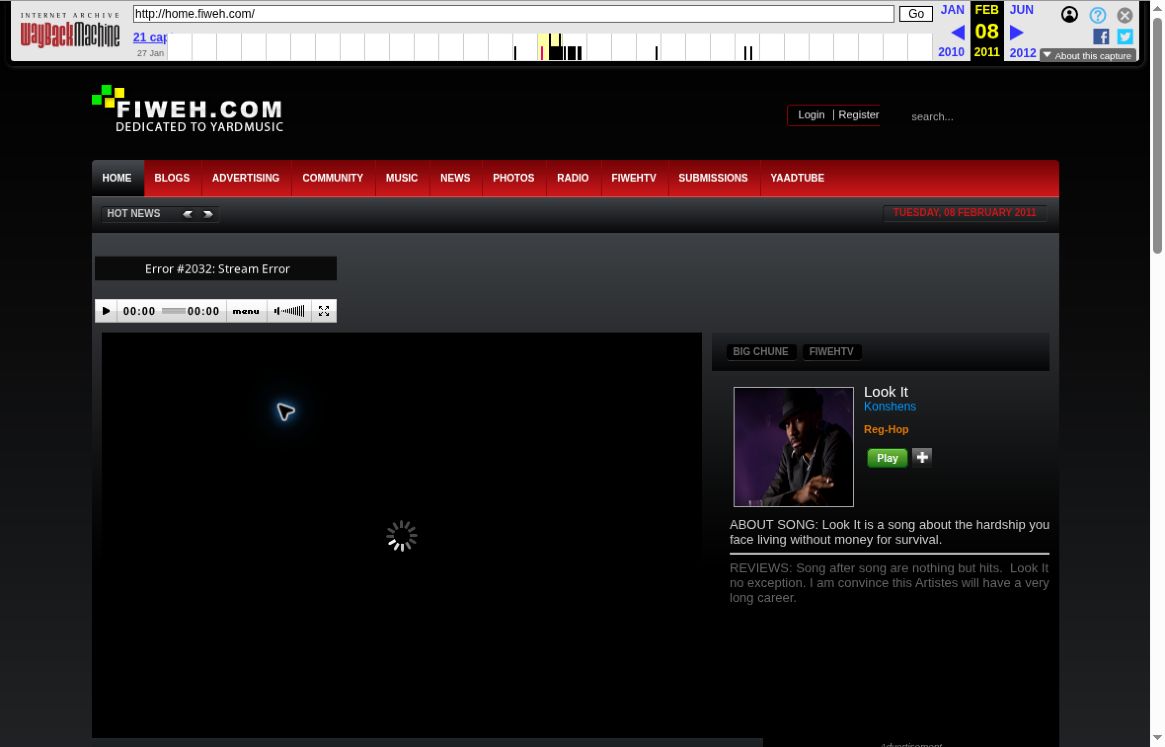Open the Register link

click(859, 114)
